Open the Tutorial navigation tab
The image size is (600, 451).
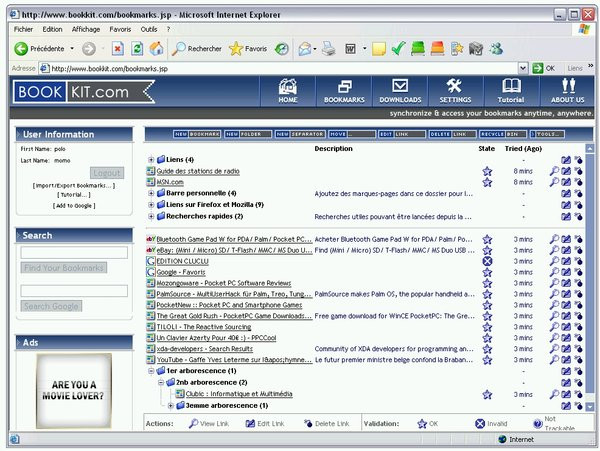[x=511, y=91]
